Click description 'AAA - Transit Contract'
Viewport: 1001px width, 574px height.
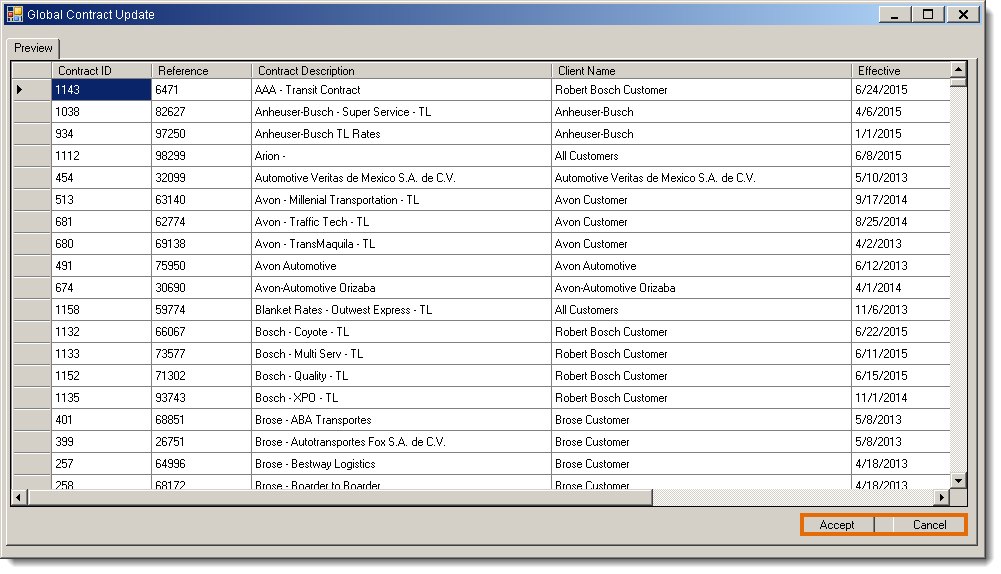pyautogui.click(x=402, y=89)
